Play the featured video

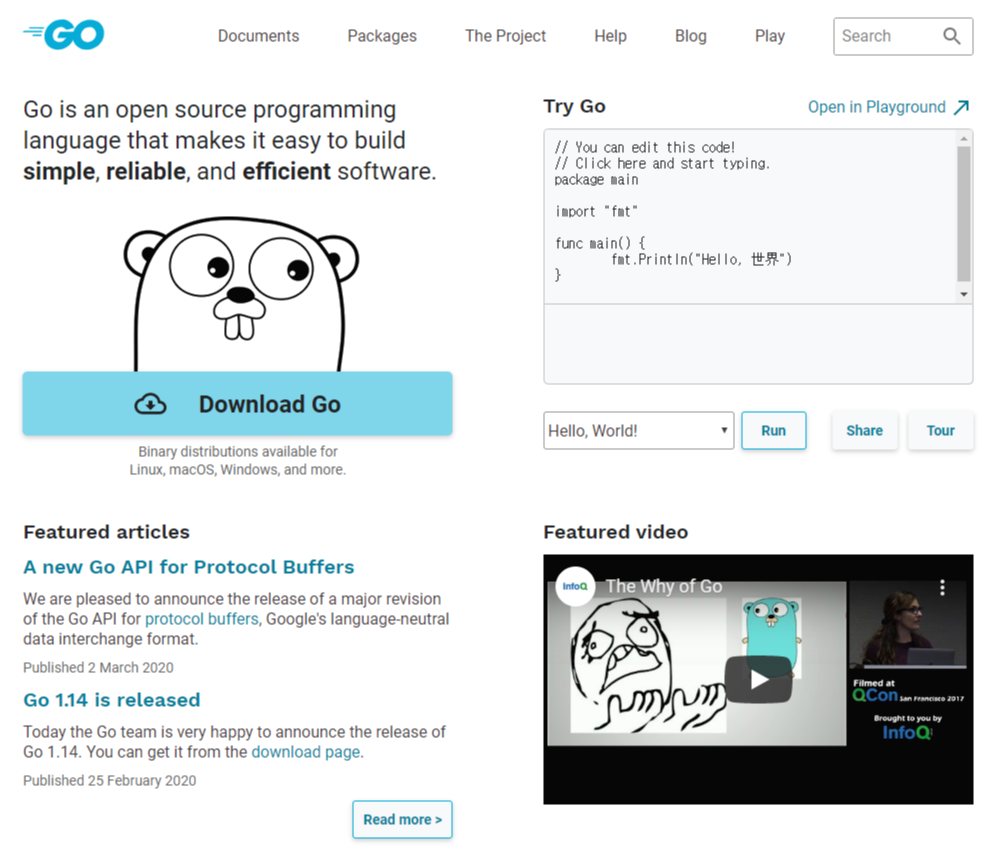758,679
